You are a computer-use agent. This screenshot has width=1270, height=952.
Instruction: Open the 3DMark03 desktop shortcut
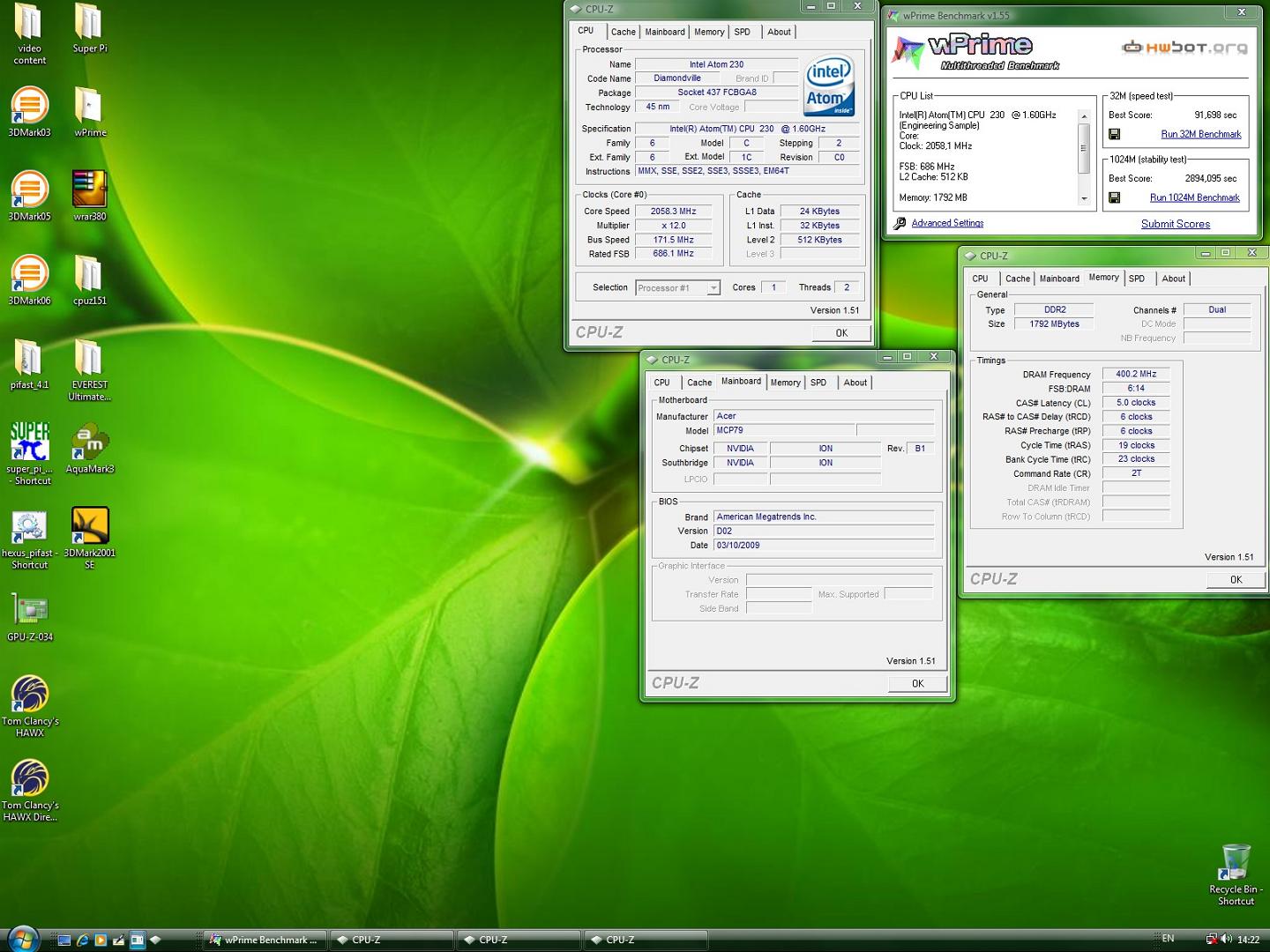[29, 111]
